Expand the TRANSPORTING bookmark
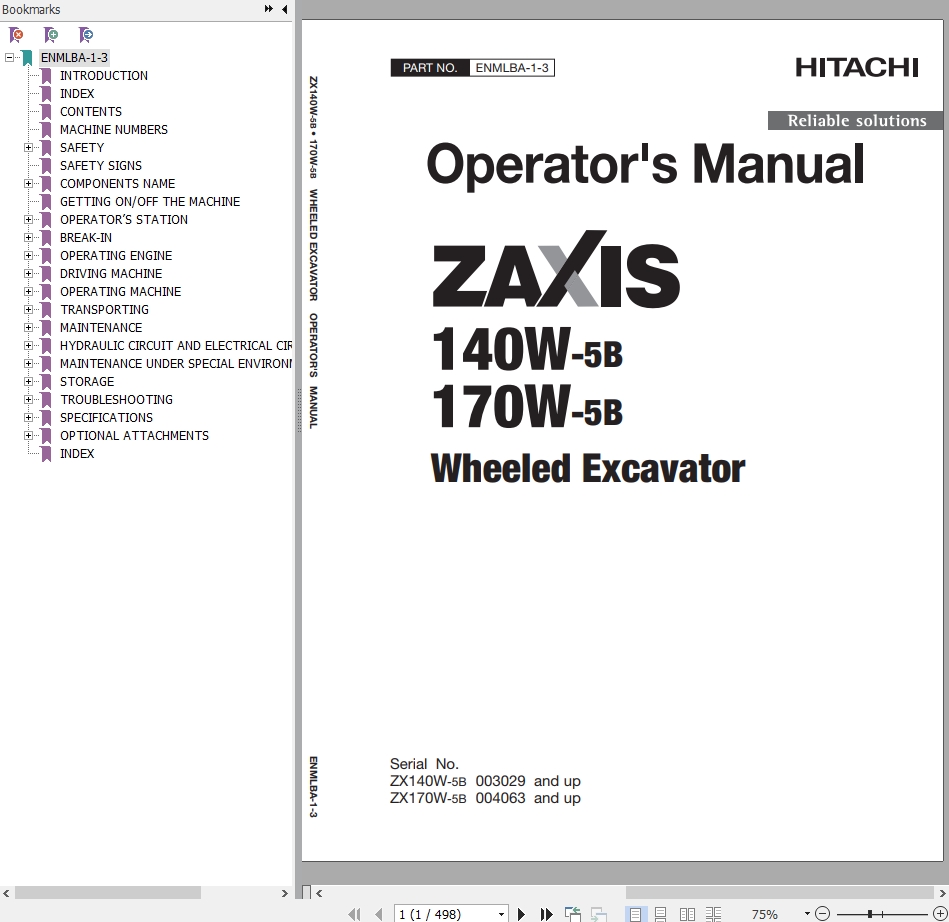Viewport: 949px width, 922px height. pos(28,309)
